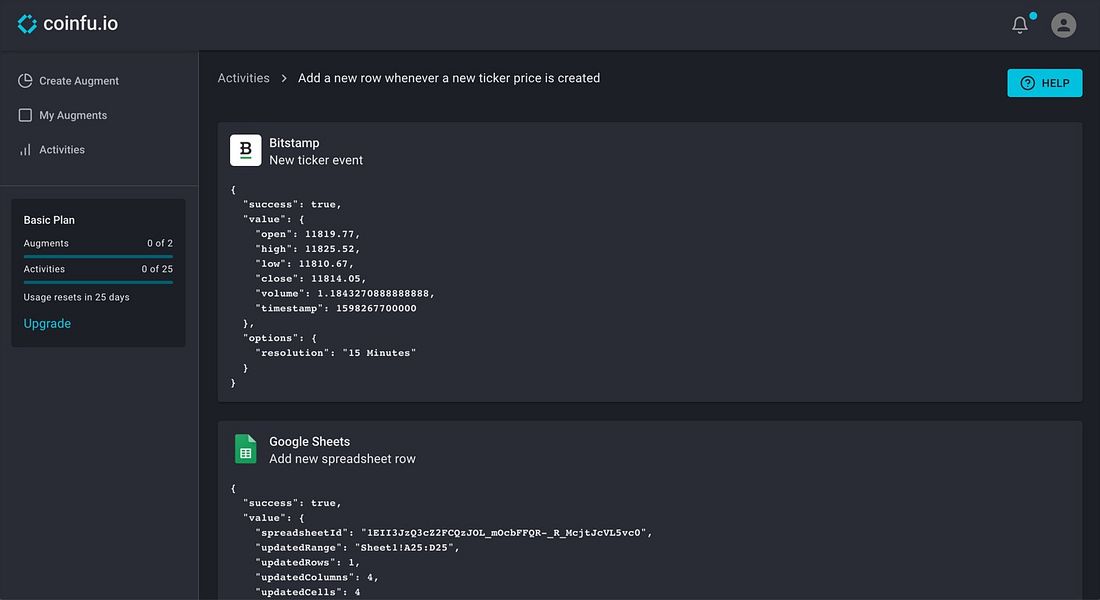Click the "close": 11814.05 line
This screenshot has height=600, width=1100.
pos(310,279)
